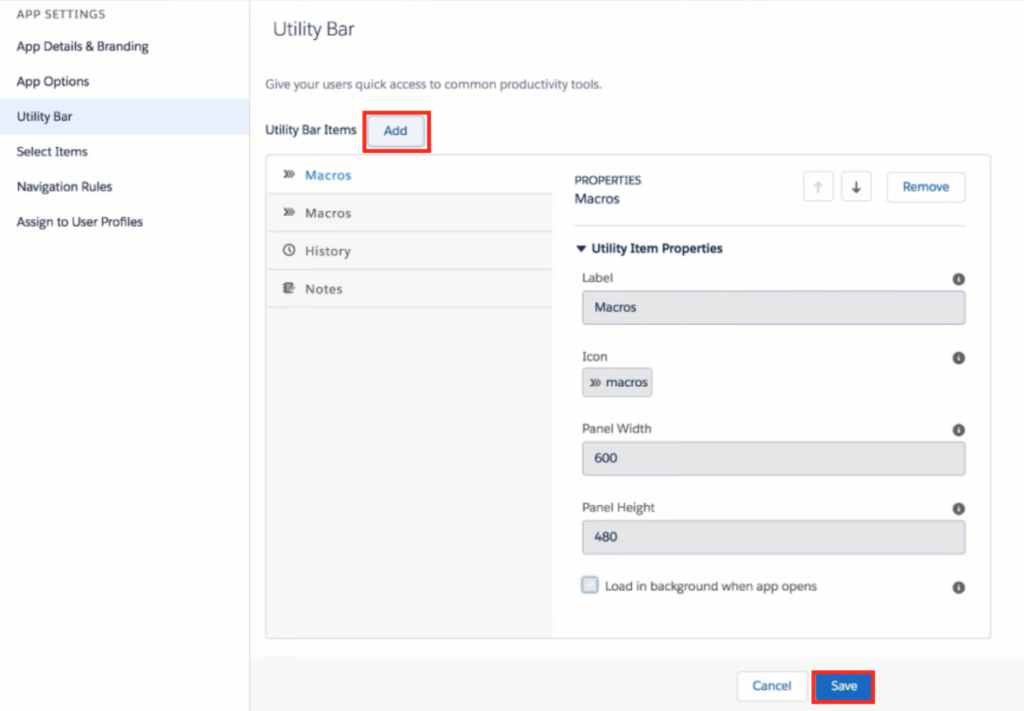Select the Notes utility item

coord(409,289)
